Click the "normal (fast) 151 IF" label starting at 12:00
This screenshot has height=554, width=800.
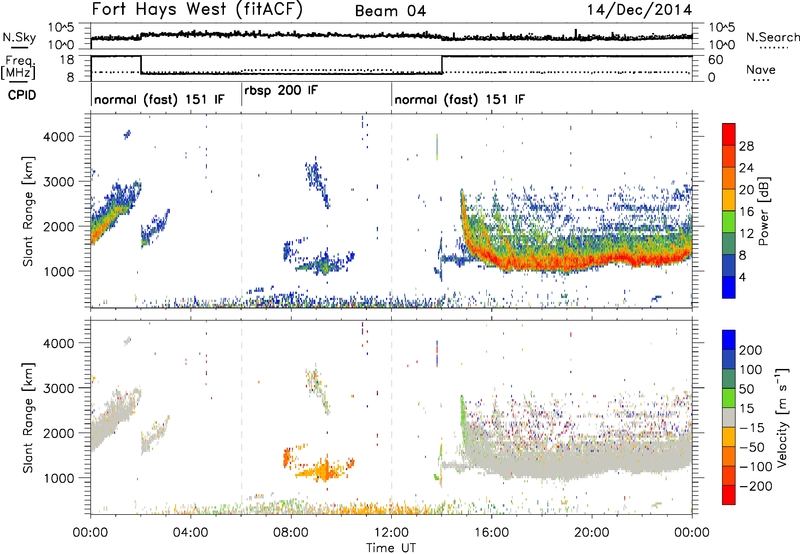point(459,99)
